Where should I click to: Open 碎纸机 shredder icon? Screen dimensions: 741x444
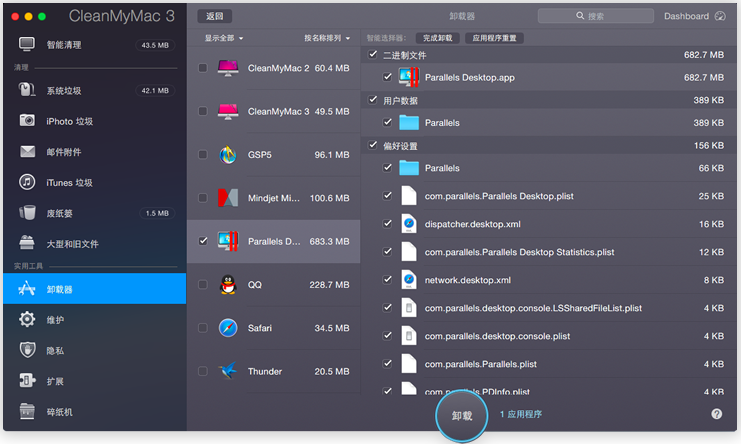(x=27, y=411)
